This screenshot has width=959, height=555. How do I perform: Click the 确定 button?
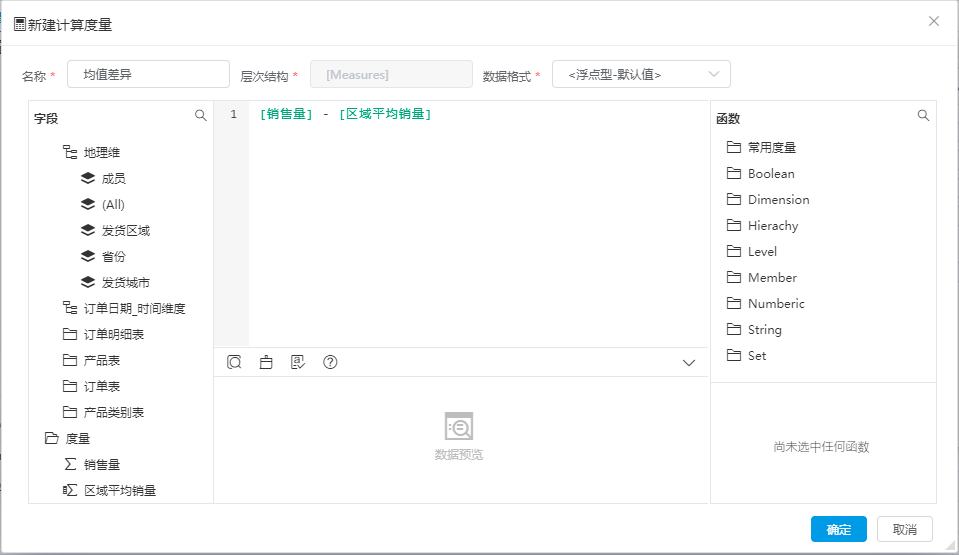coord(839,529)
